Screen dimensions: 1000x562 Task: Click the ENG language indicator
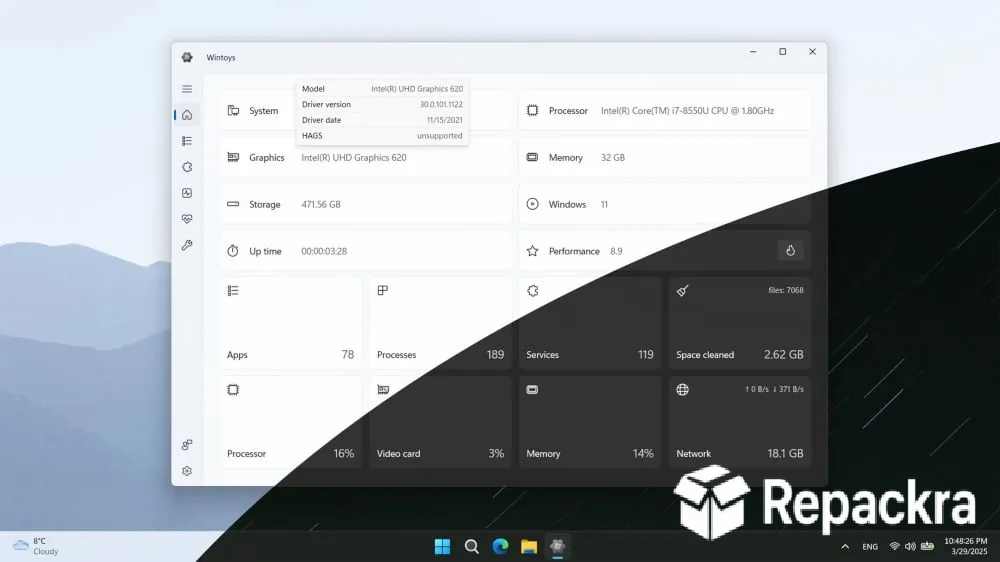[x=870, y=547]
